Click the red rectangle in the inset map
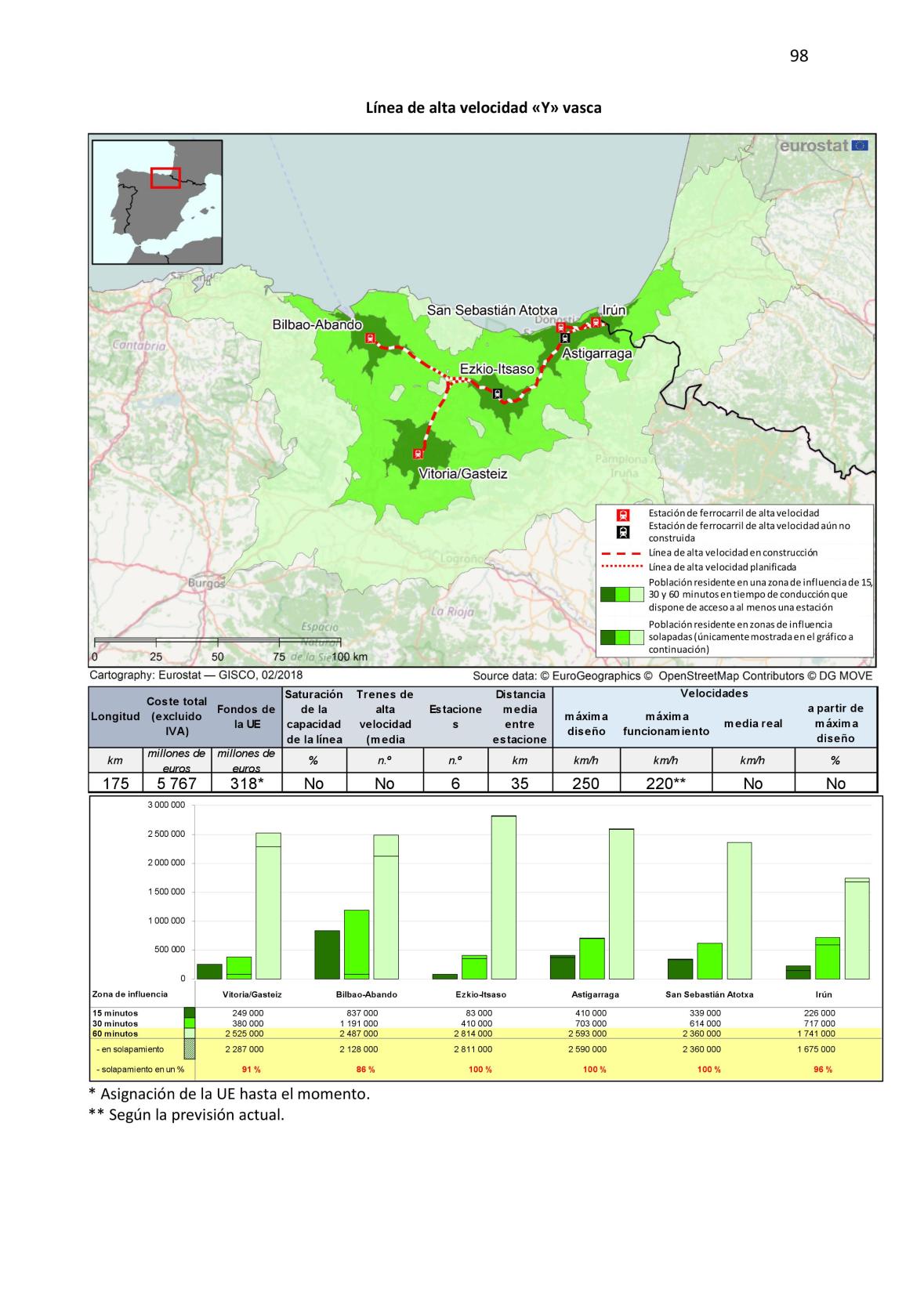 pyautogui.click(x=165, y=178)
